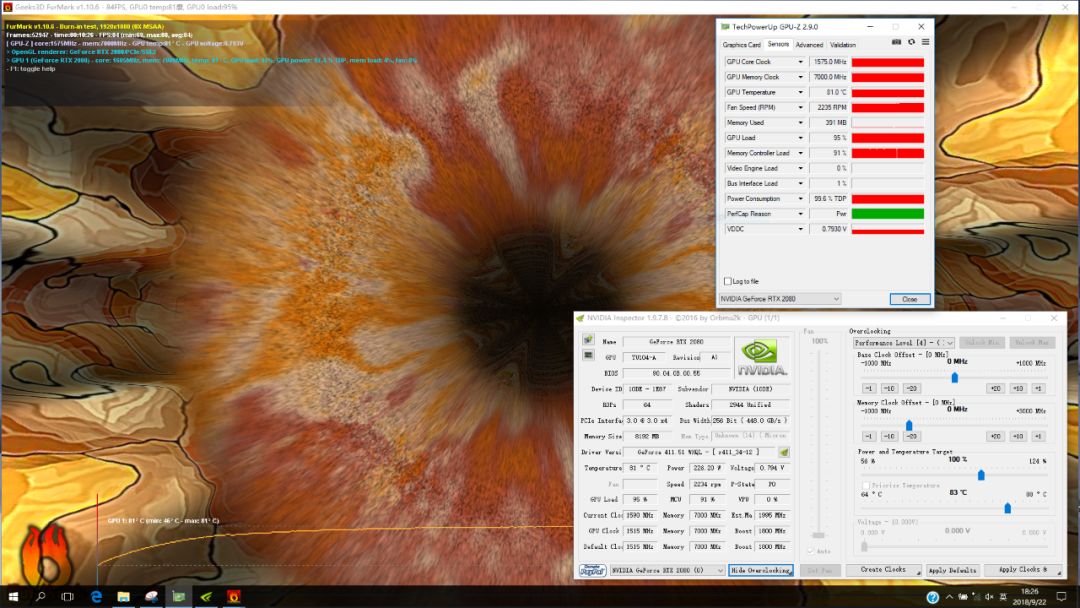Click the Apply Defaults button
The width and height of the screenshot is (1080, 608).
951,570
